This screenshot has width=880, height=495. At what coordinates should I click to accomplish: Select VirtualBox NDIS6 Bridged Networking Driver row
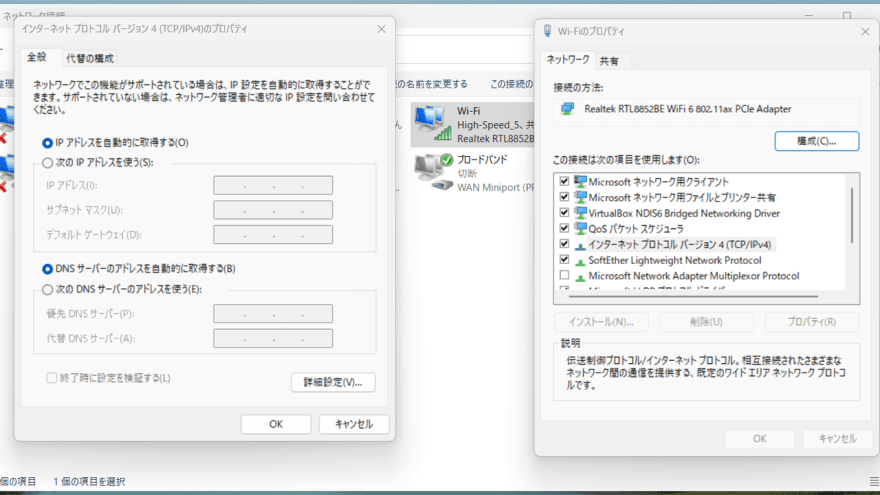684,213
